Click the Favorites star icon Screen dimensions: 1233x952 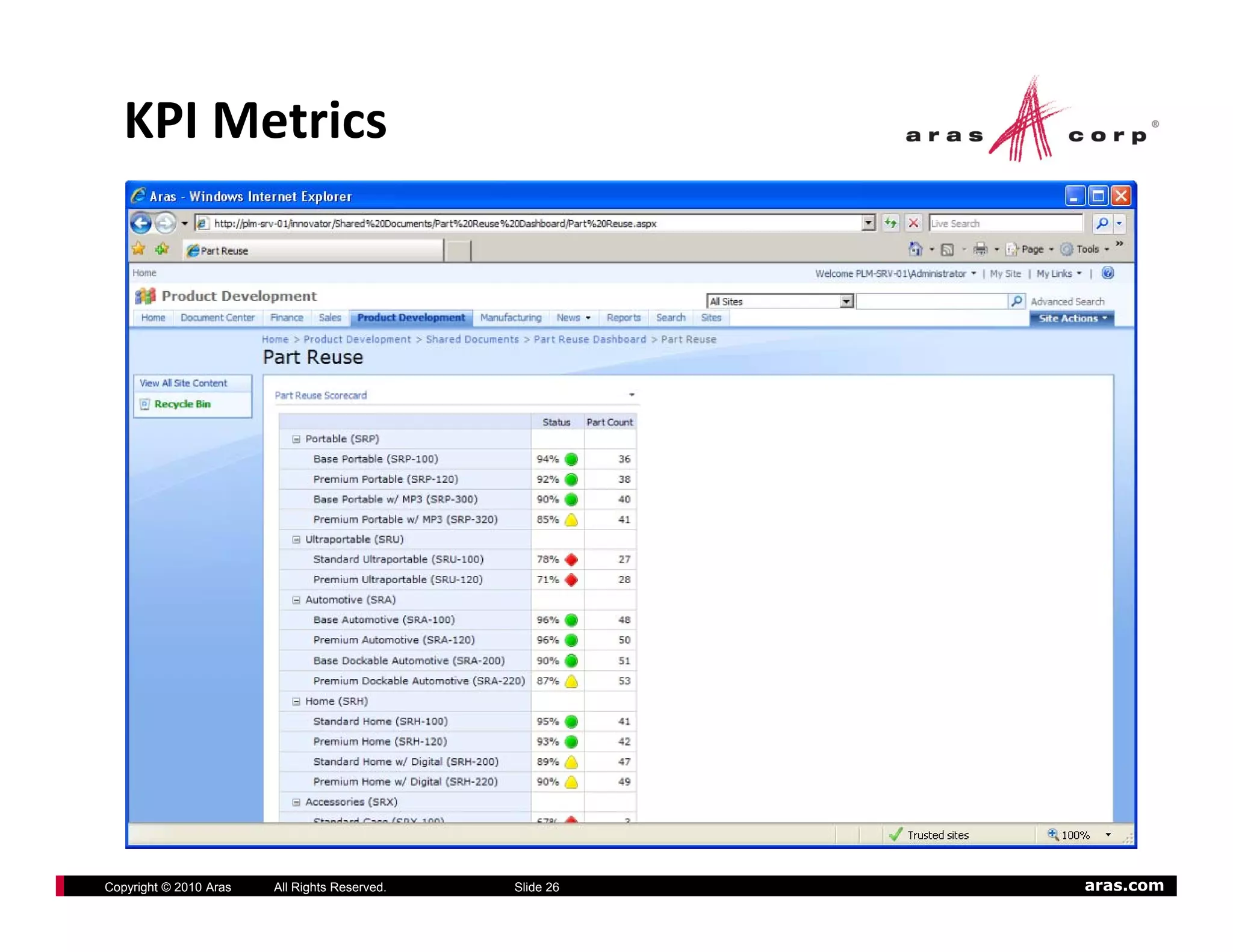point(139,249)
